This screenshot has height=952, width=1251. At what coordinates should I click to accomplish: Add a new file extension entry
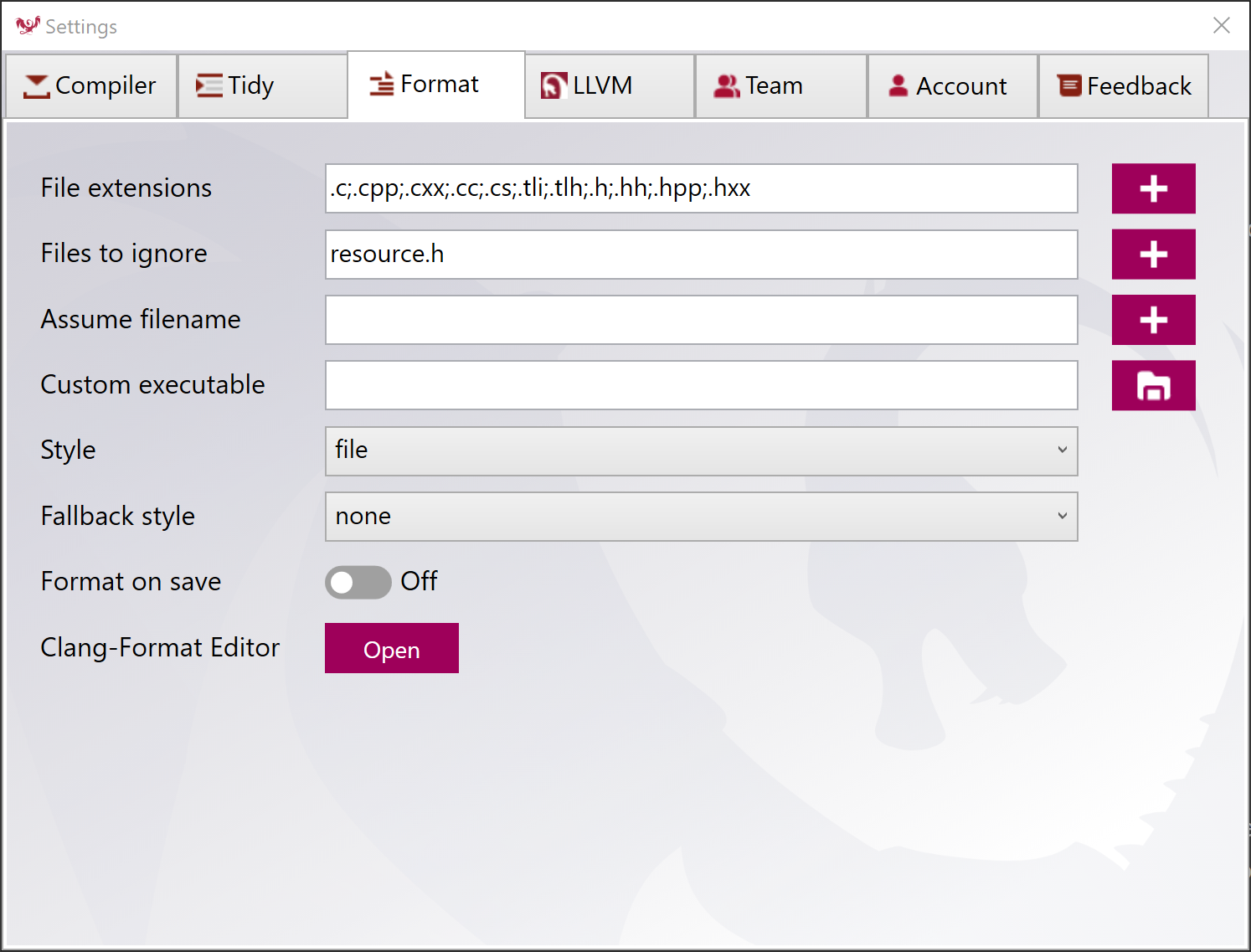point(1153,188)
